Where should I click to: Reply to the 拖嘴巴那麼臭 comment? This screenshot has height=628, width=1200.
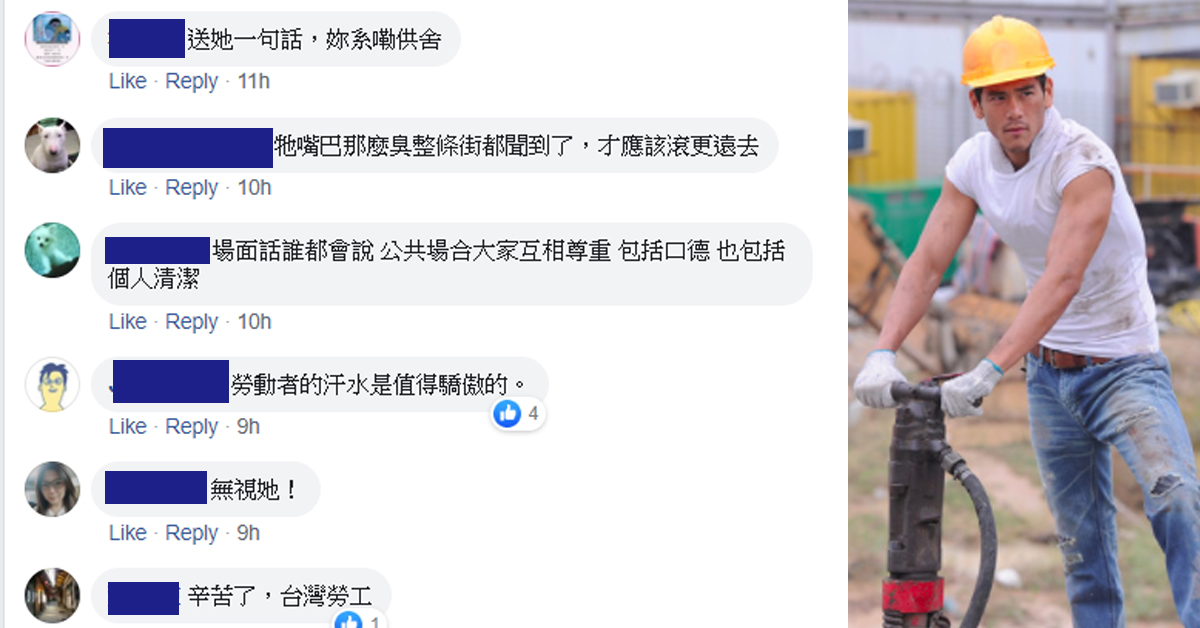click(191, 187)
